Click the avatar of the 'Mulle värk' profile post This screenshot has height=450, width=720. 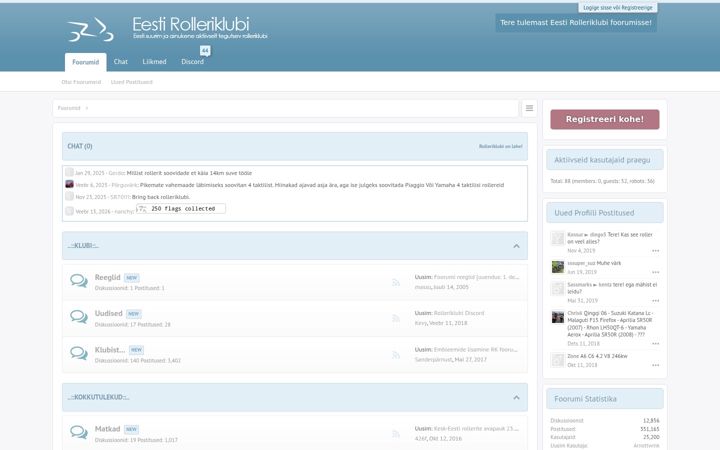(557, 267)
